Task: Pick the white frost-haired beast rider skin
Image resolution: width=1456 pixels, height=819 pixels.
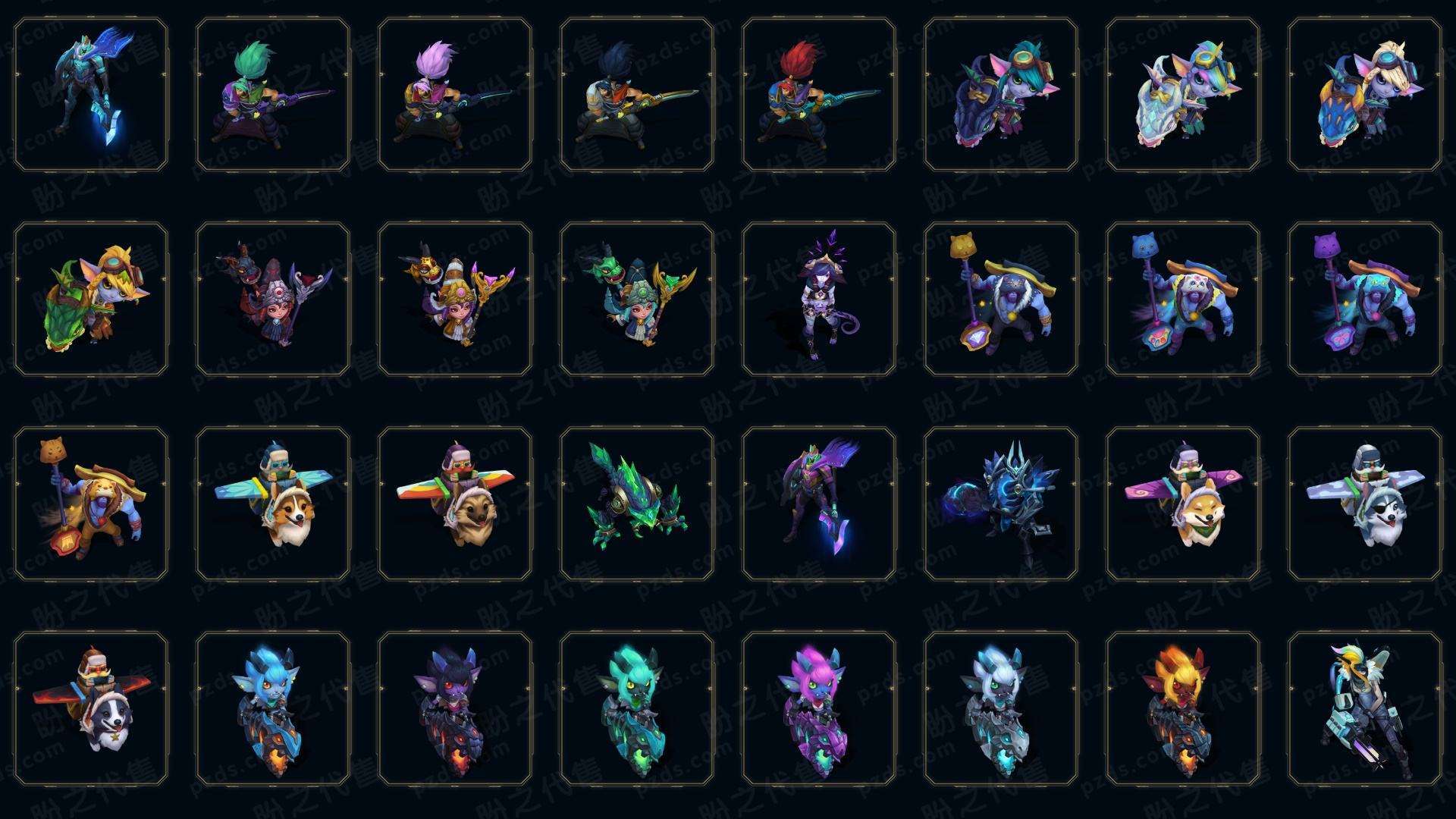Action: click(1001, 708)
